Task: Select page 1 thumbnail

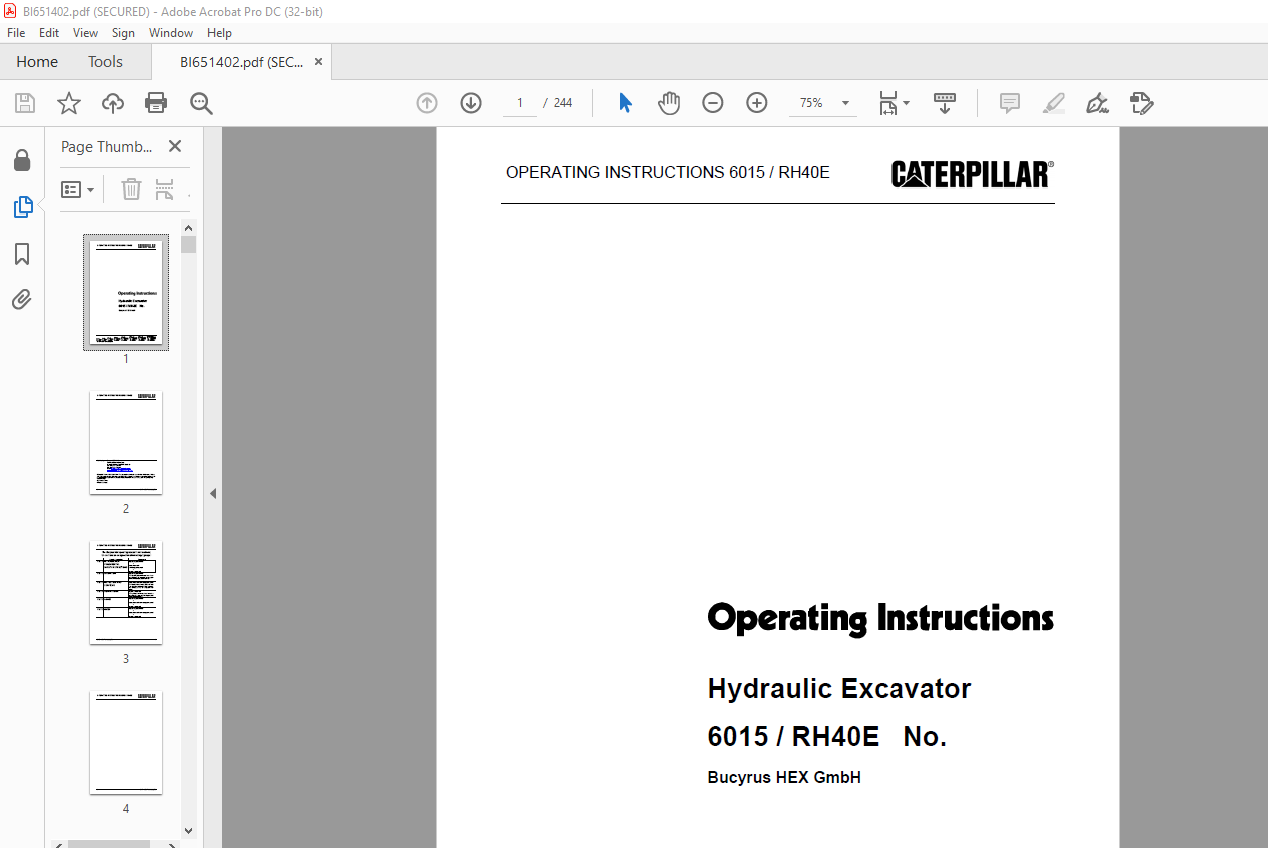Action: click(x=126, y=292)
